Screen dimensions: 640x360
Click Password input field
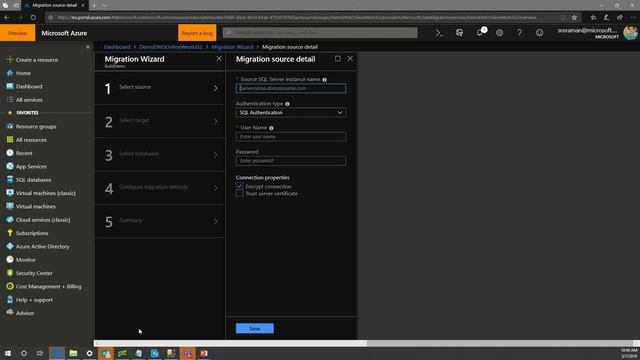point(291,161)
